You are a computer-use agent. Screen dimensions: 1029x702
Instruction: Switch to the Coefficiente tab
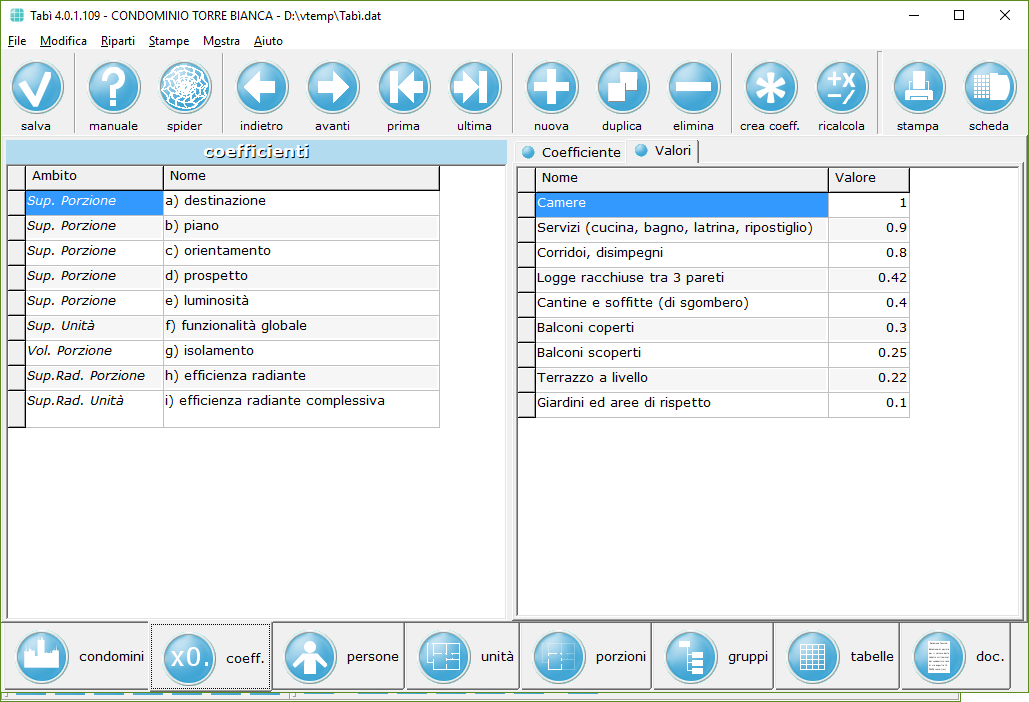[x=572, y=152]
